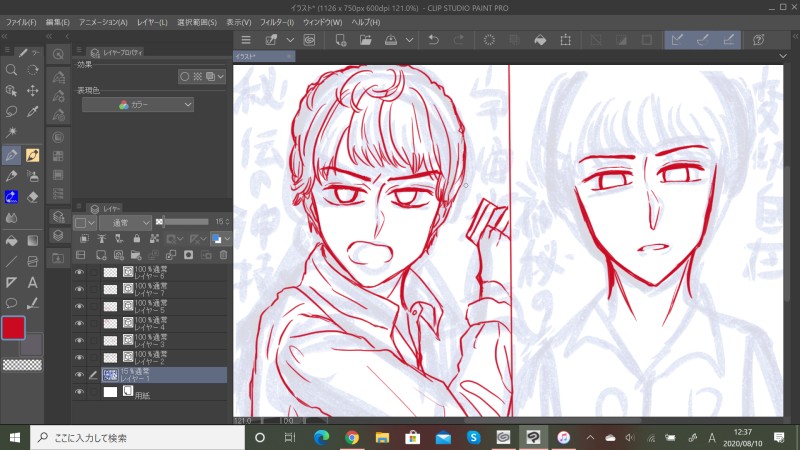This screenshot has height=450, width=800.
Task: Click the Undo arrow in command bar
Action: (434, 40)
